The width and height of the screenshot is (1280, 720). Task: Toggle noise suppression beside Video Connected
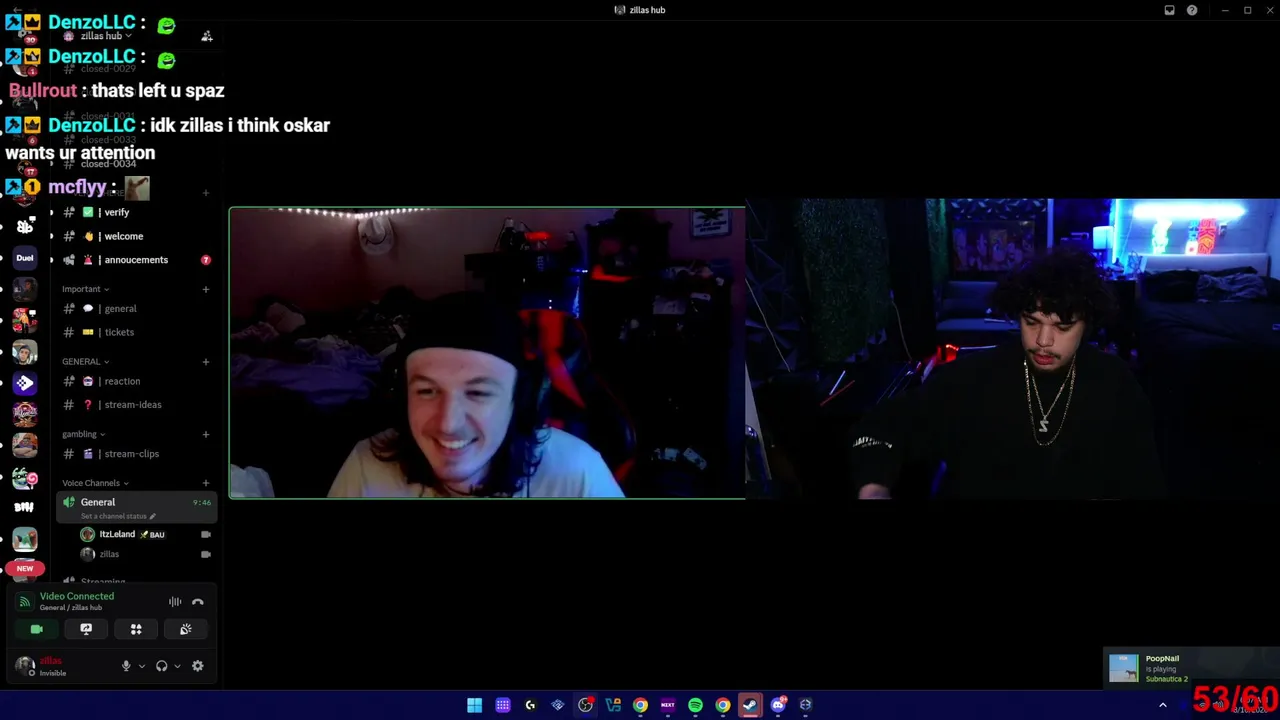175,602
